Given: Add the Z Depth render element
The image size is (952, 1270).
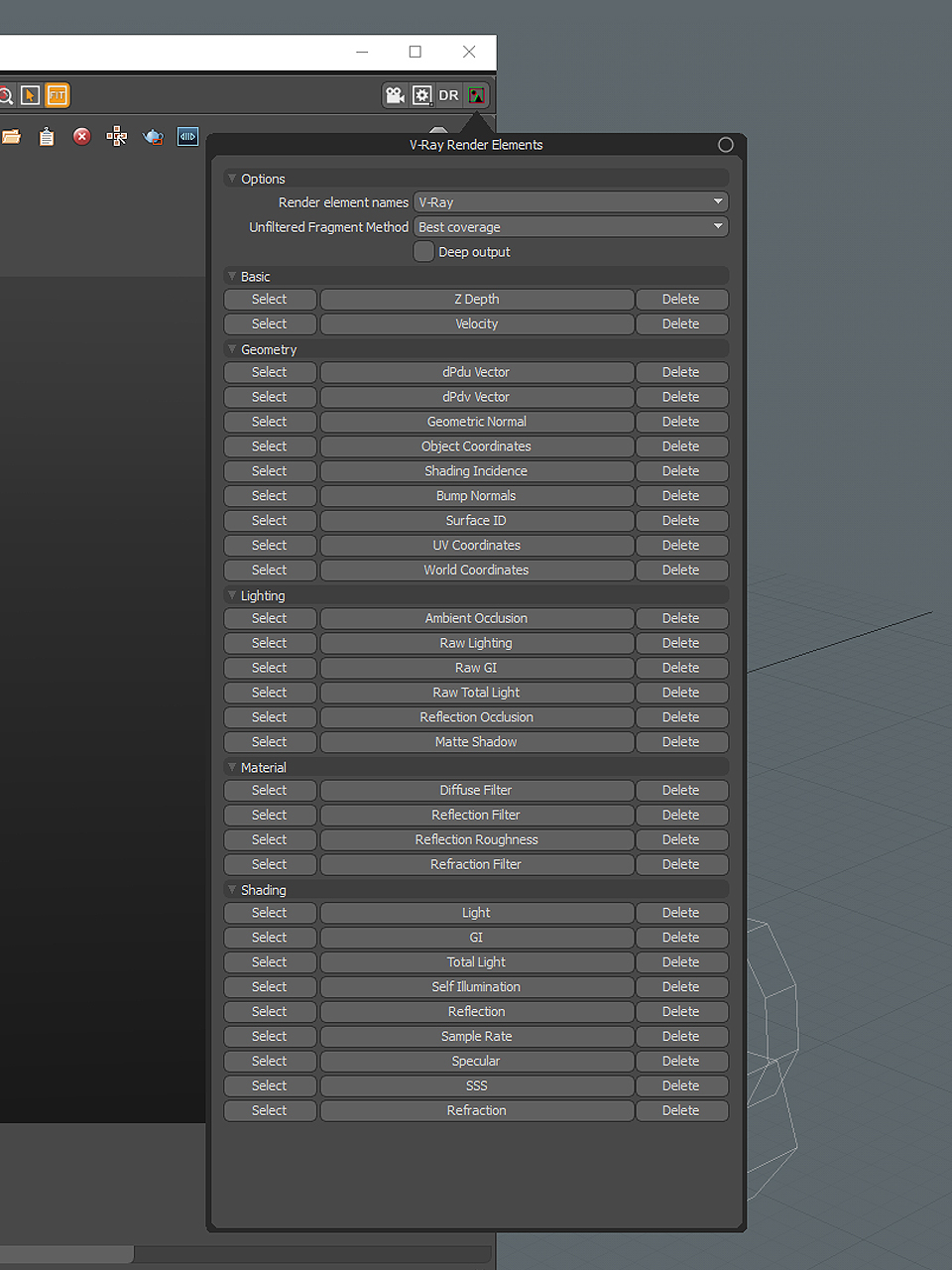Looking at the screenshot, I should tap(477, 300).
